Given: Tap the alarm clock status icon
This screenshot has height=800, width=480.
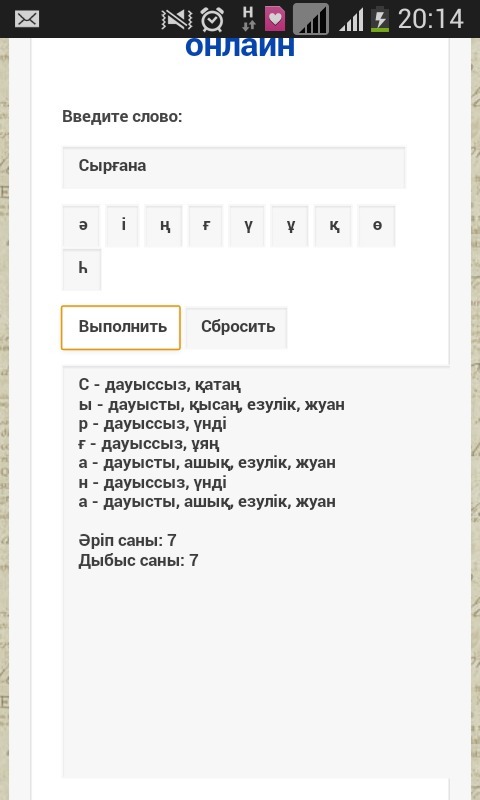Looking at the screenshot, I should point(212,19).
